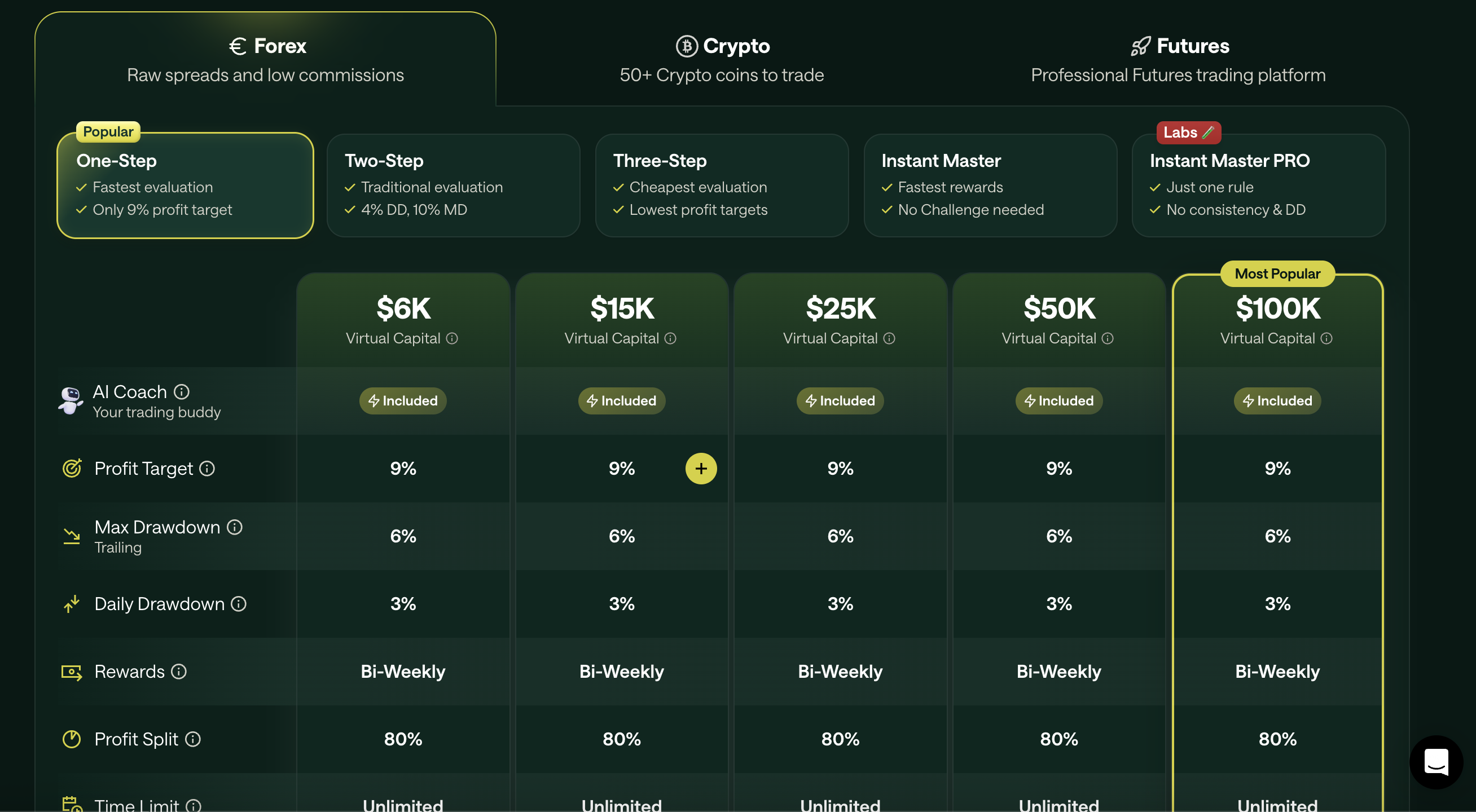Expand the plus button beside $15K profit target
This screenshot has height=812, width=1476.
(x=701, y=468)
